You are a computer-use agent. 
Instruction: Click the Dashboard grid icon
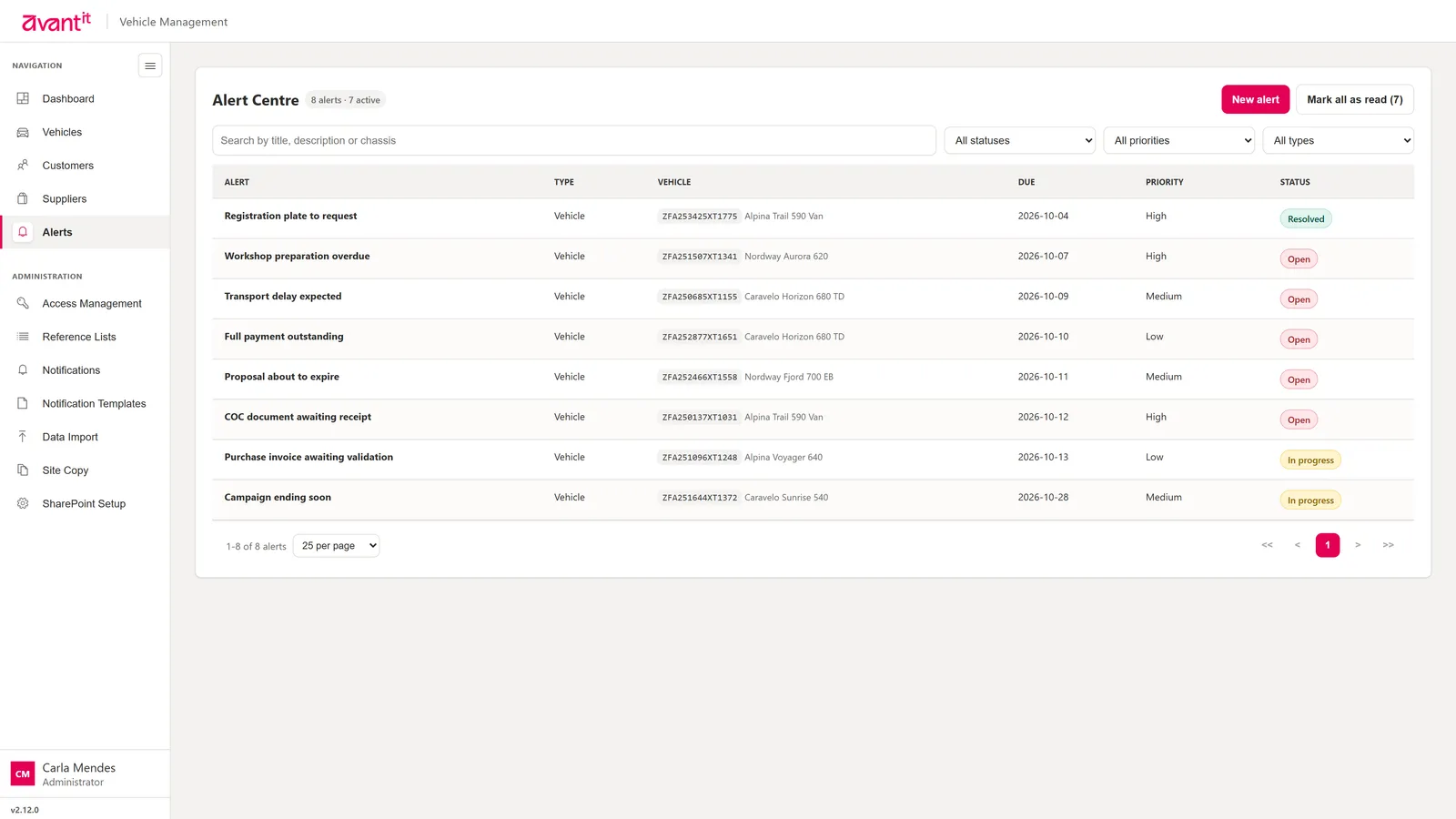(x=23, y=98)
